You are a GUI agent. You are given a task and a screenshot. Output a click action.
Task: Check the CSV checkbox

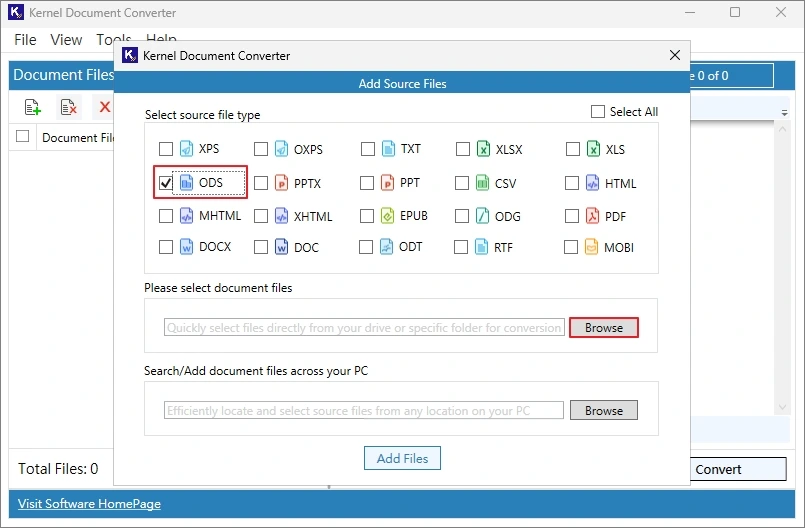[462, 183]
